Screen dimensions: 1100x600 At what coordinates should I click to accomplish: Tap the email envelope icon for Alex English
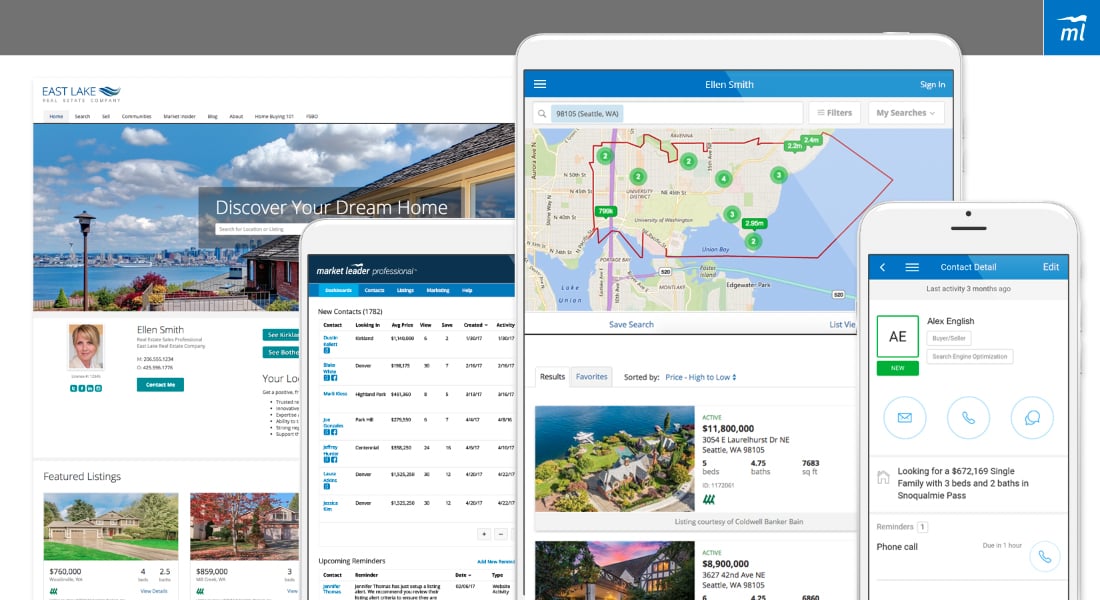pyautogui.click(x=905, y=418)
